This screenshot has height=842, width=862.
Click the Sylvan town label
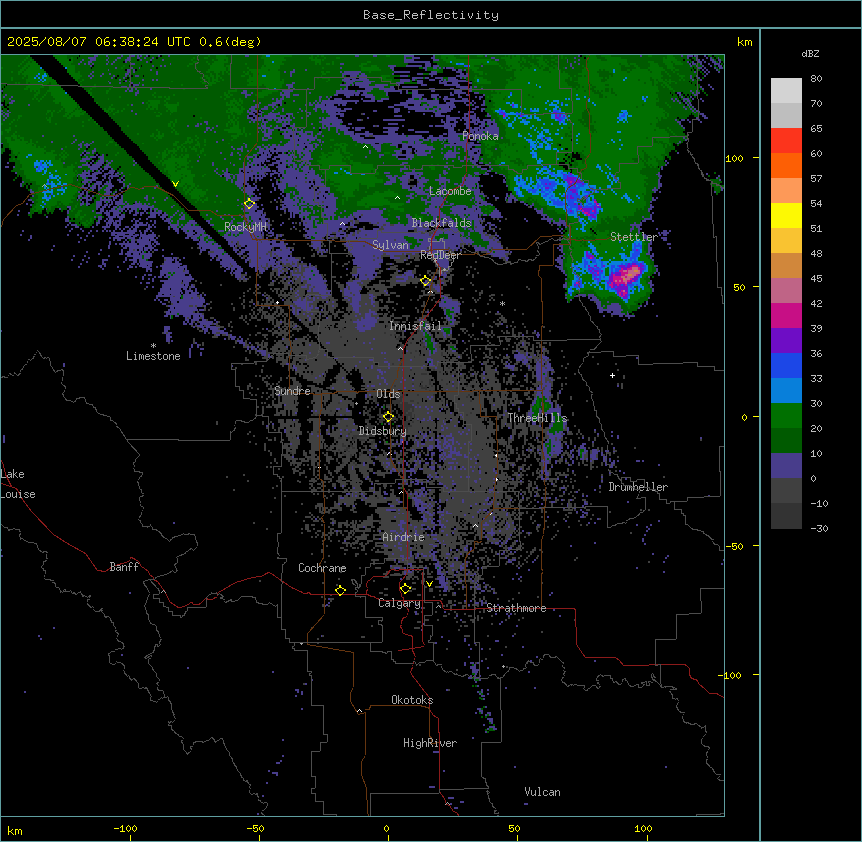390,245
